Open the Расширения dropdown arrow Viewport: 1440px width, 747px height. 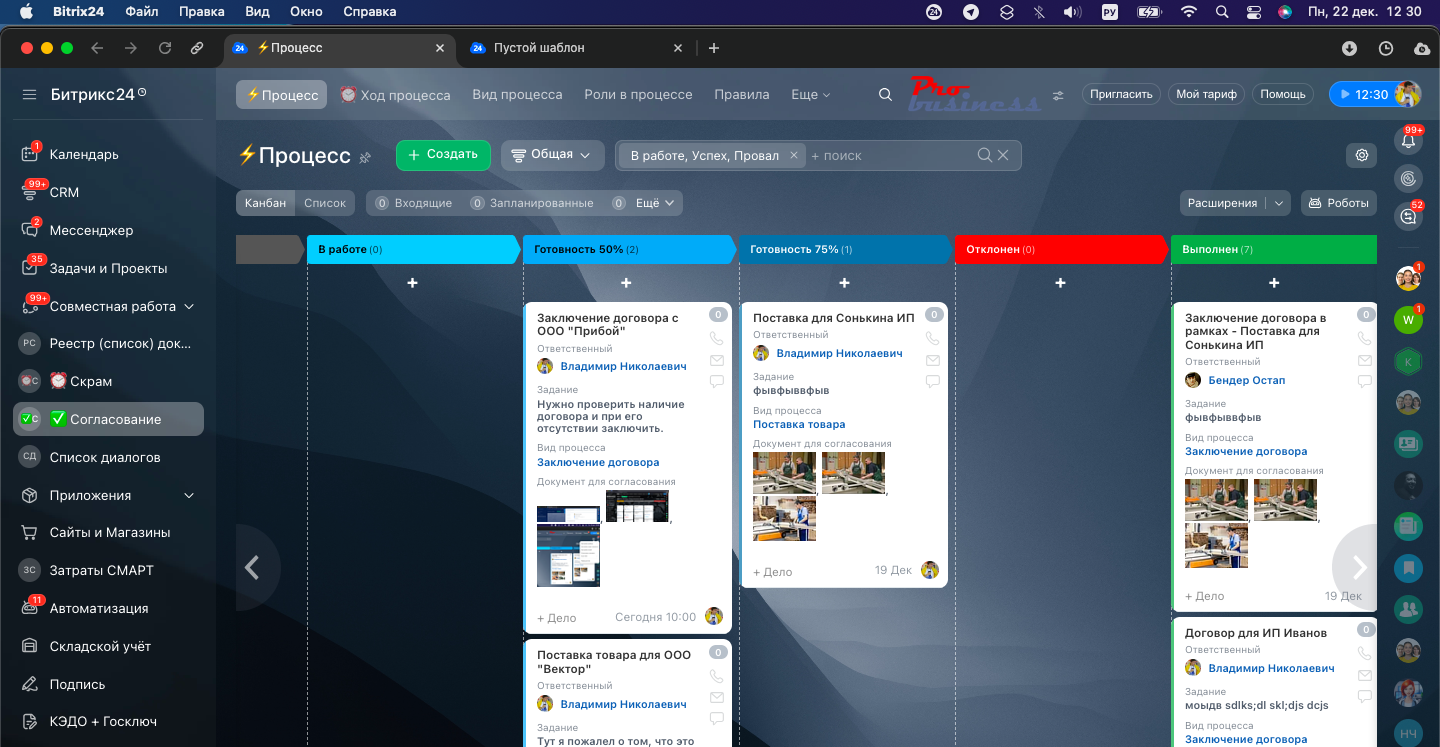pos(1278,203)
